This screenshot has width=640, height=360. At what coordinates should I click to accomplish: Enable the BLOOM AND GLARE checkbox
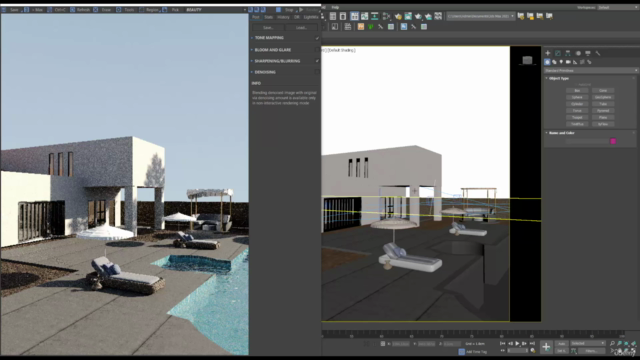pos(317,50)
